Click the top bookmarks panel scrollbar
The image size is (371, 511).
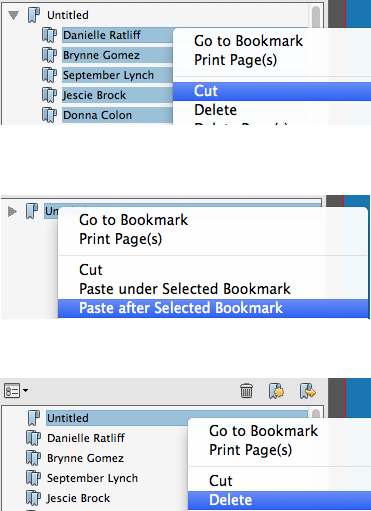click(316, 17)
